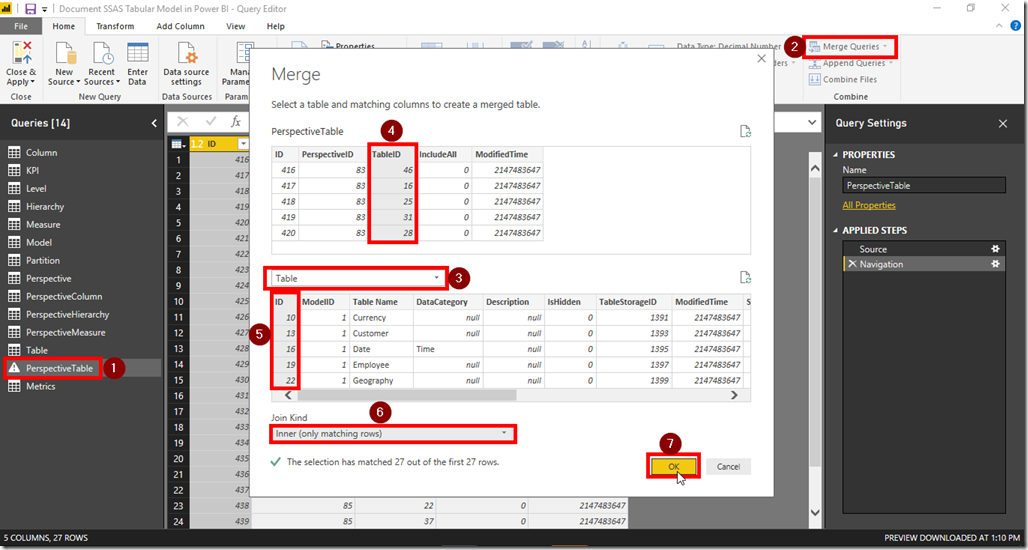Viewport: 1028px width, 550px height.
Task: Open the ID column filter dropdown
Action: (x=243, y=144)
